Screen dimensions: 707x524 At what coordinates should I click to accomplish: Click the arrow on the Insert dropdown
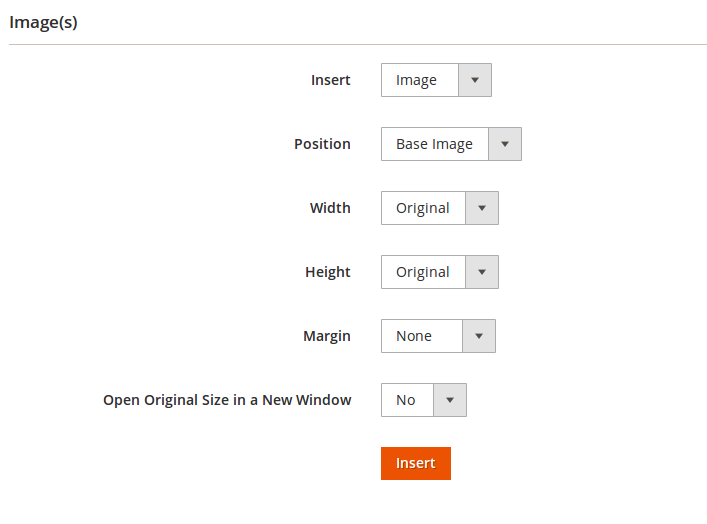coord(474,80)
